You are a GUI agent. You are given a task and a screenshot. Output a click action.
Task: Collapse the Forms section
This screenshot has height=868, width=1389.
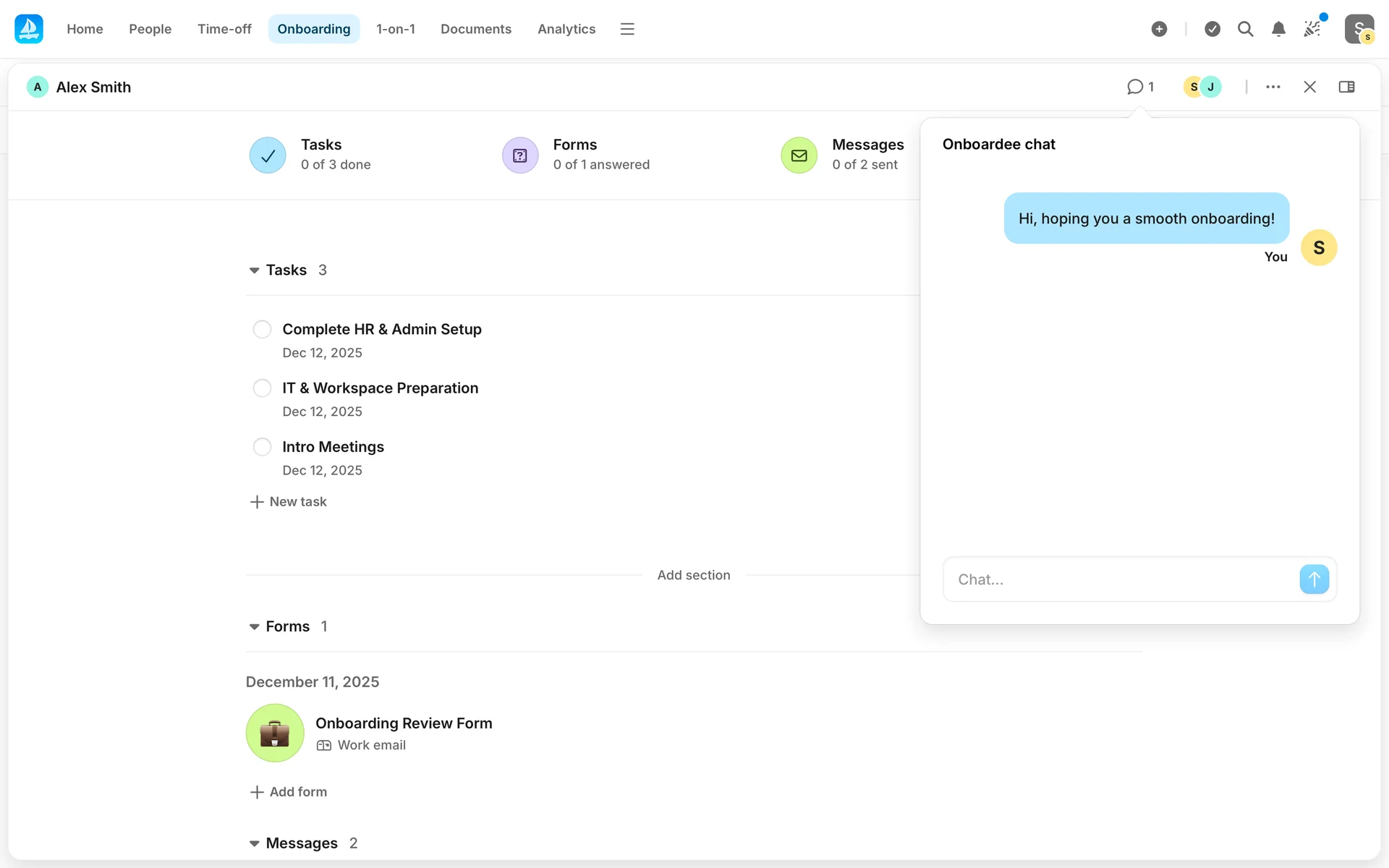pyautogui.click(x=254, y=627)
